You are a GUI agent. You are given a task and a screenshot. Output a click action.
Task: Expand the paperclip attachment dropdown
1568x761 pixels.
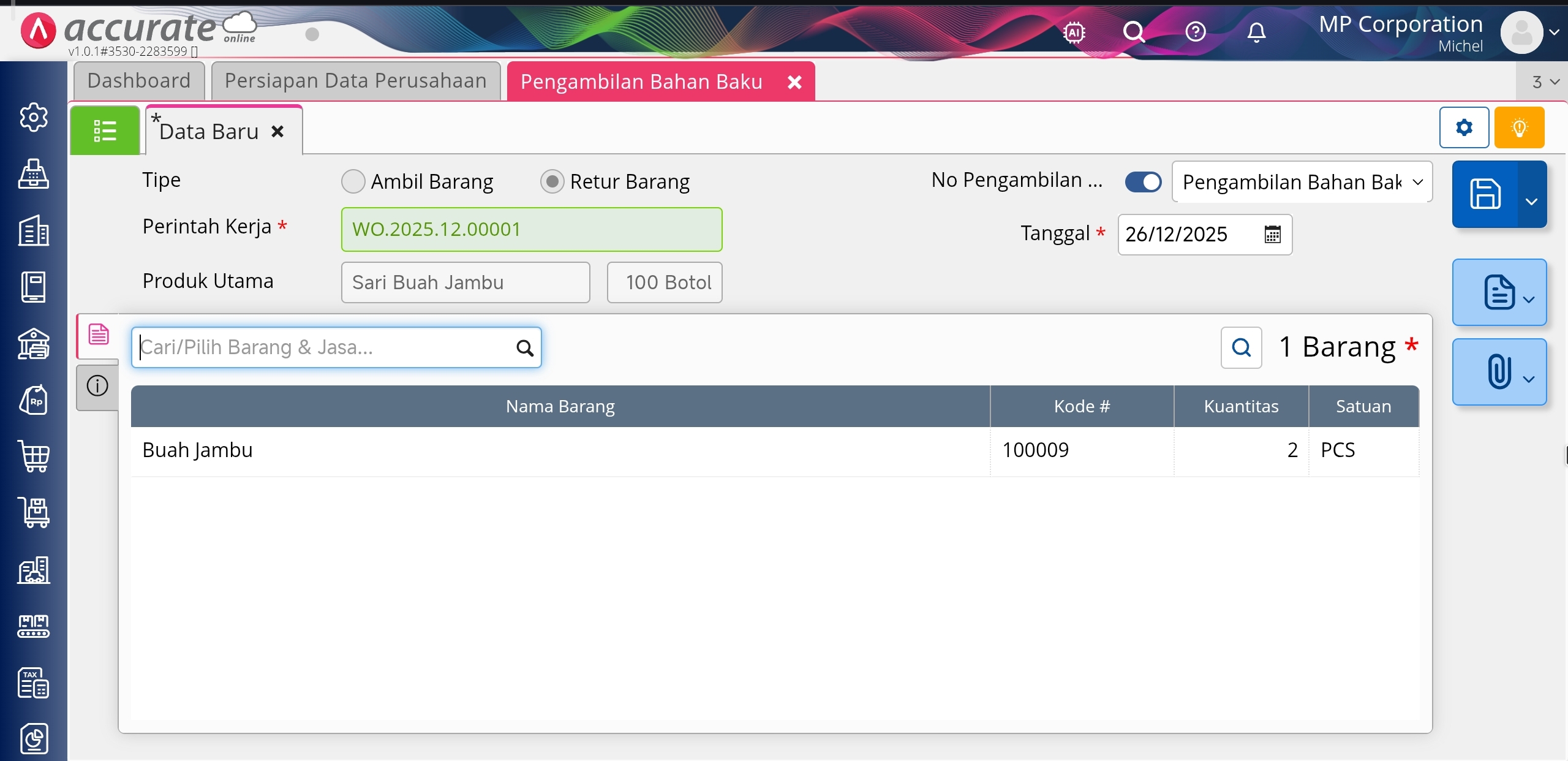coord(1529,379)
